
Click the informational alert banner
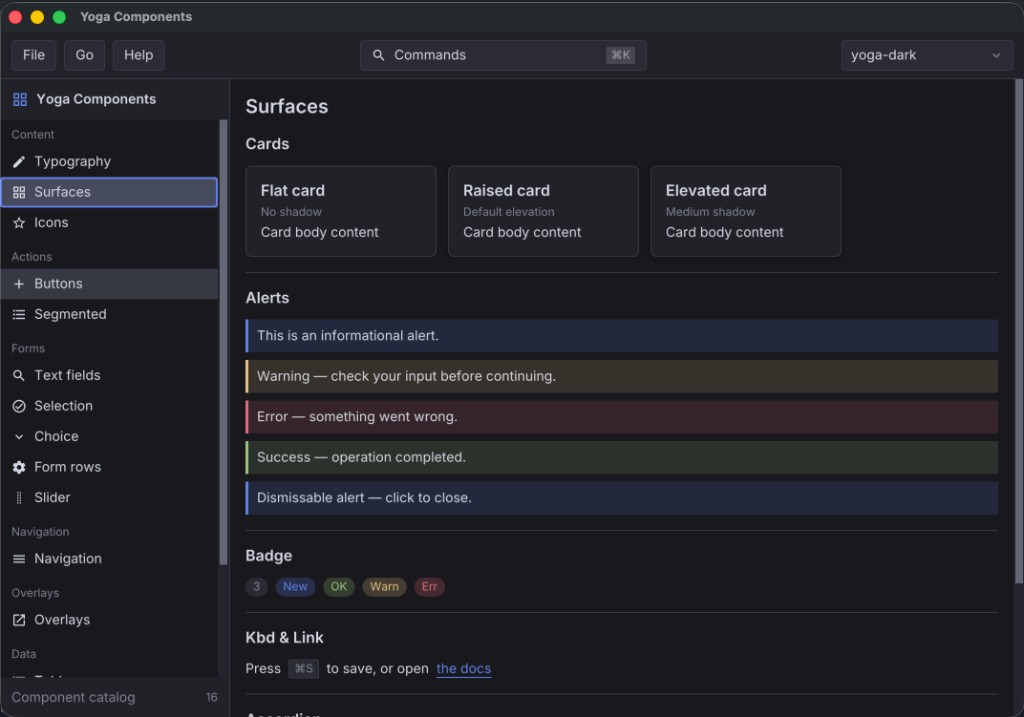622,336
